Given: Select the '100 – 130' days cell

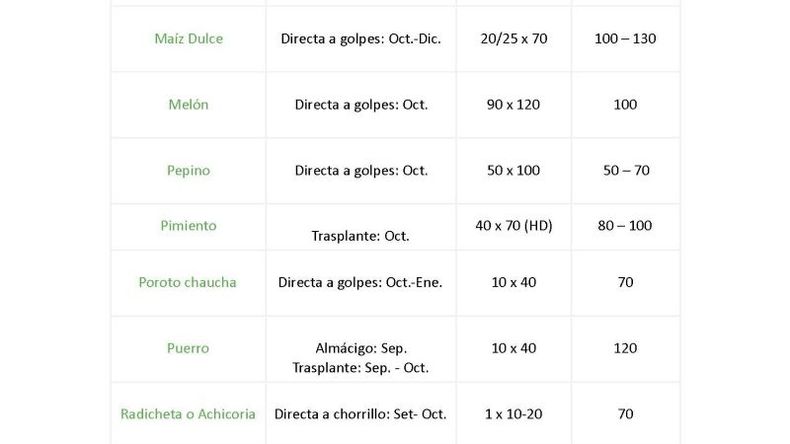Looking at the screenshot, I should (625, 39).
